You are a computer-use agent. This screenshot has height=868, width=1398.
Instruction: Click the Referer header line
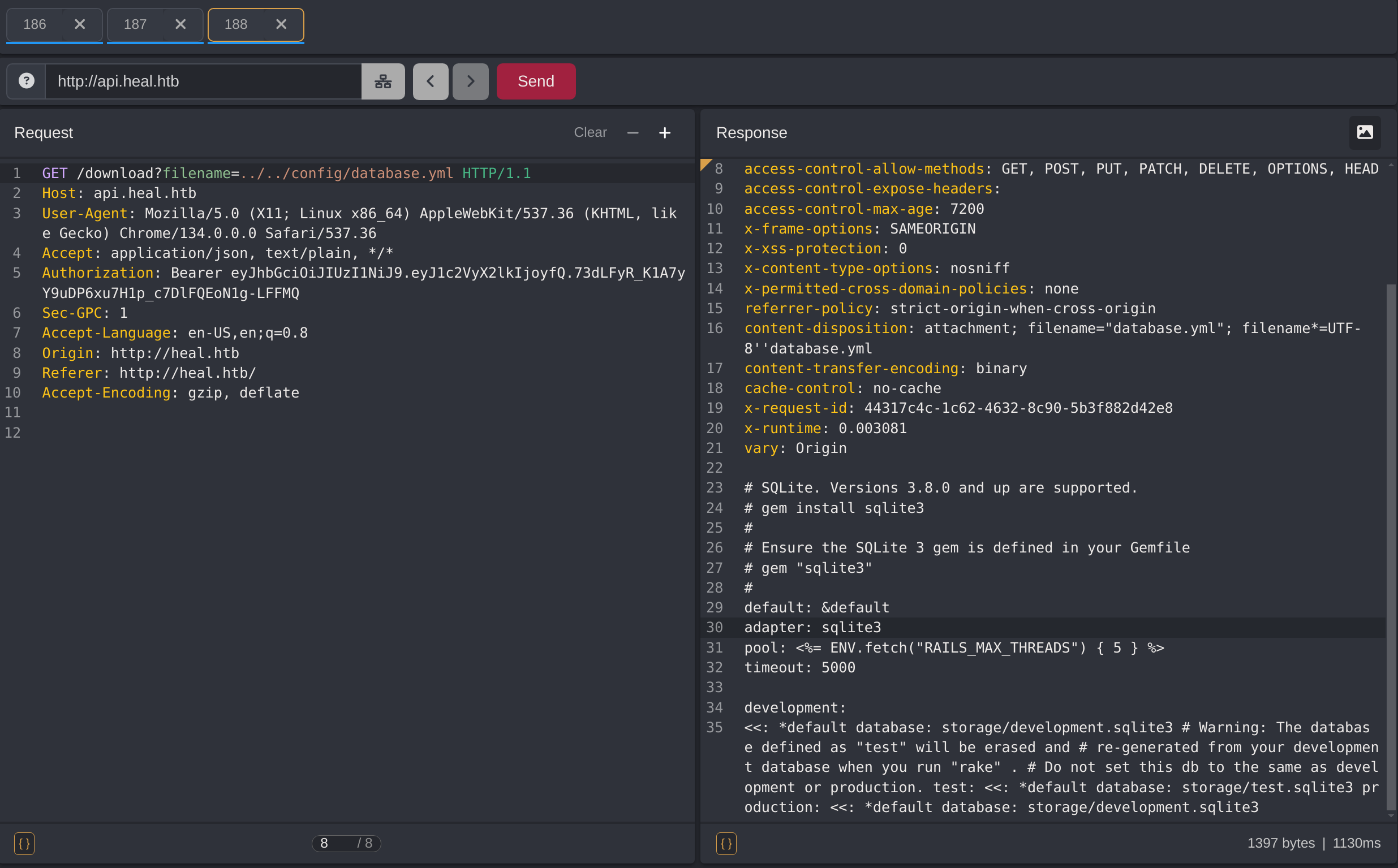click(x=149, y=373)
